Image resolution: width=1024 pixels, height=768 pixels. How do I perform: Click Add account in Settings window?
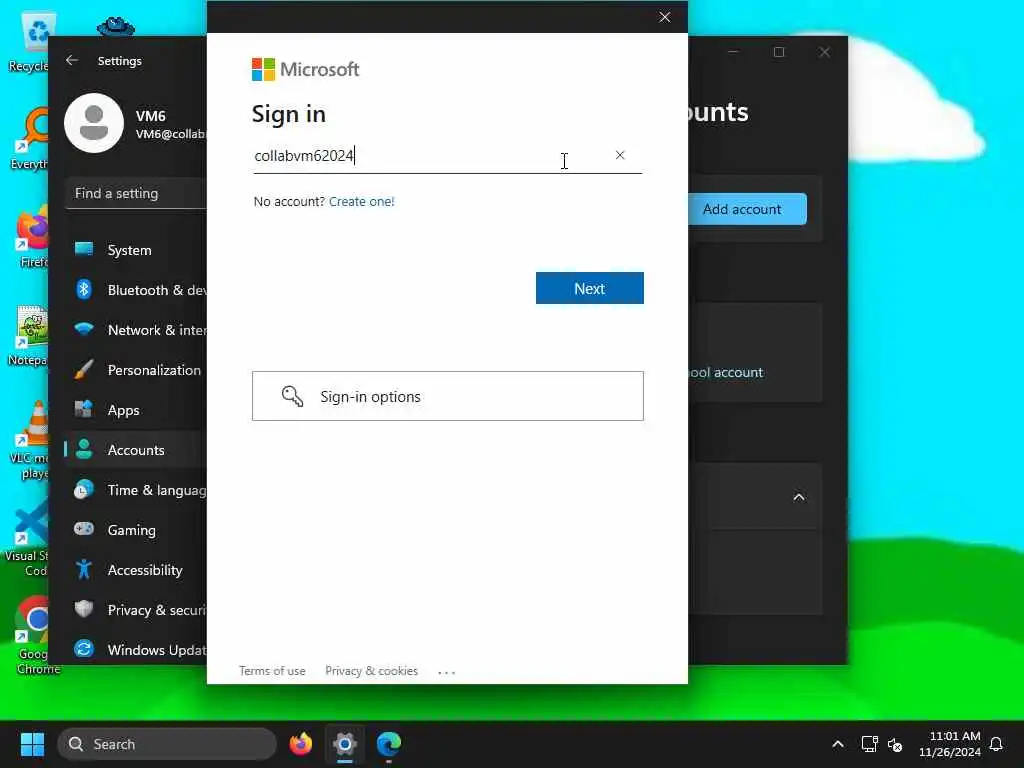[x=747, y=209]
